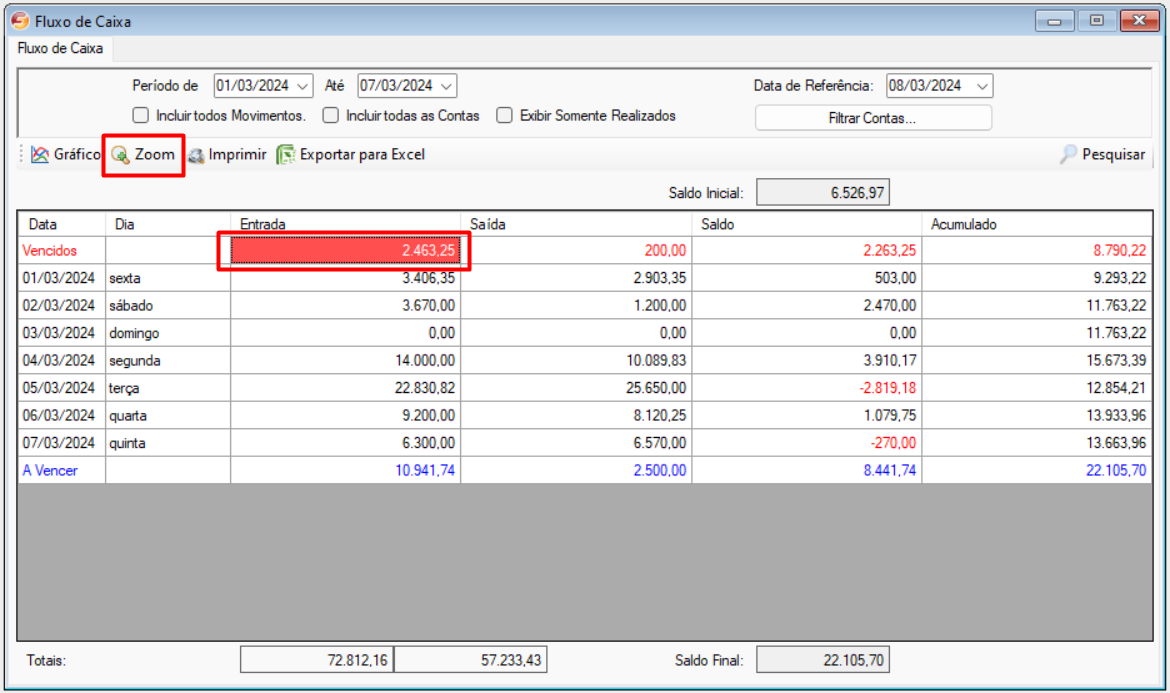The height and width of the screenshot is (693, 1170).
Task: Sort by the Data column header
Action: [x=62, y=224]
